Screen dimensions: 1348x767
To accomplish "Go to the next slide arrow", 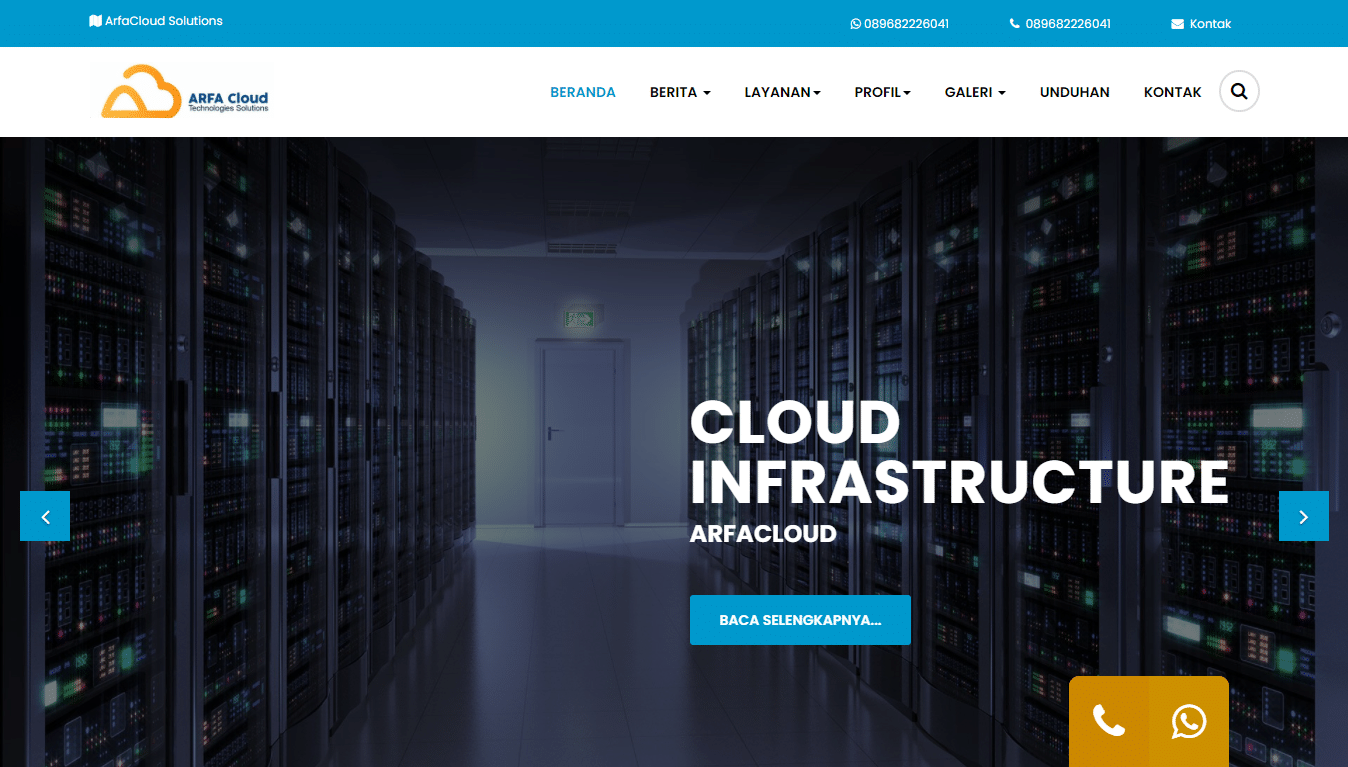I will coord(1303,516).
